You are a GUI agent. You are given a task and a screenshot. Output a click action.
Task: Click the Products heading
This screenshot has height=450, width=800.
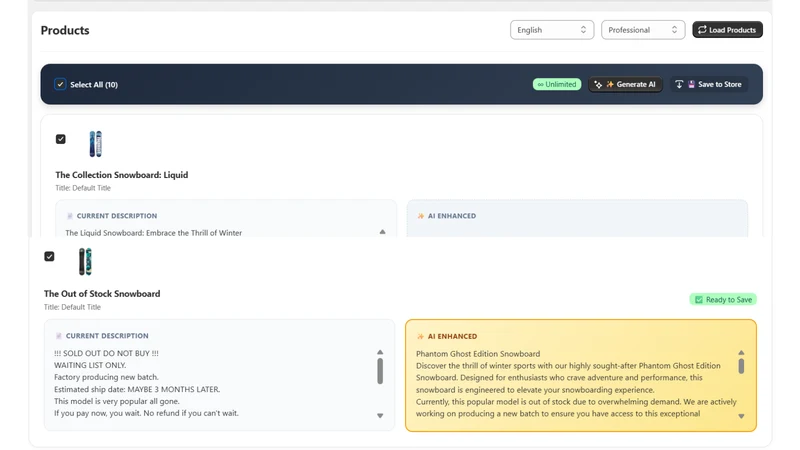coord(65,30)
